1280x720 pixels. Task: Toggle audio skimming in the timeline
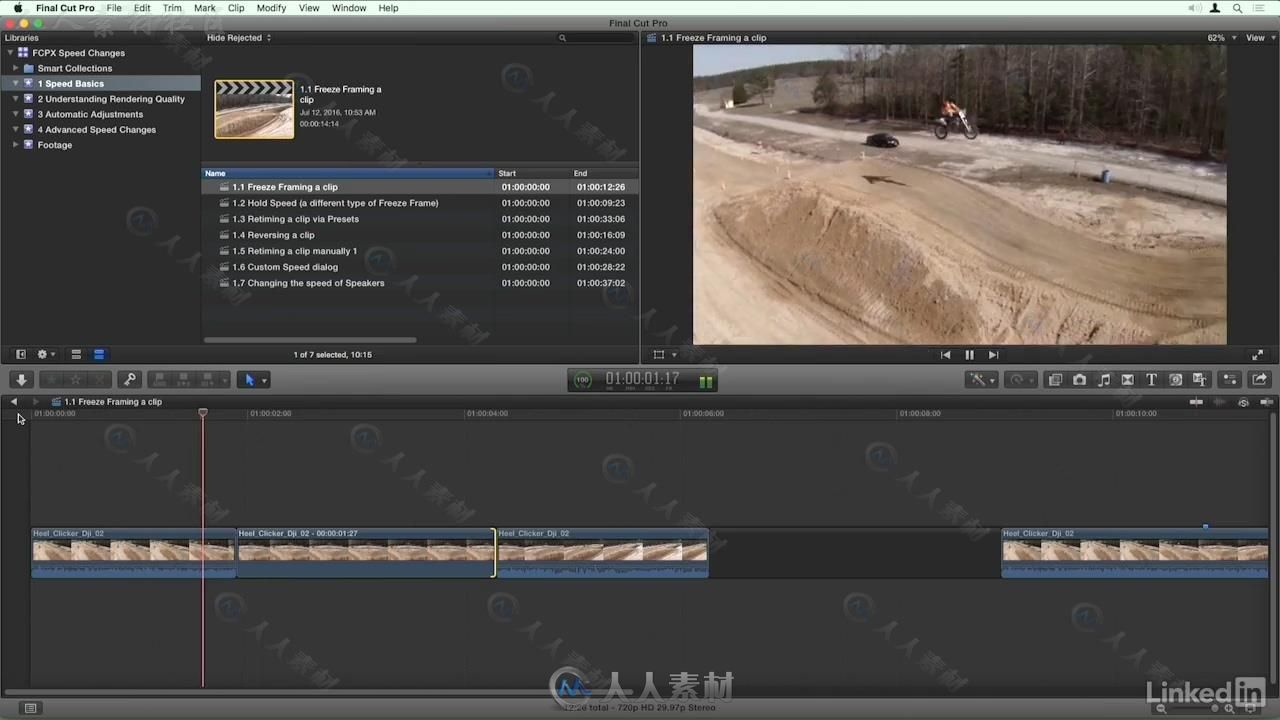[x=1219, y=402]
